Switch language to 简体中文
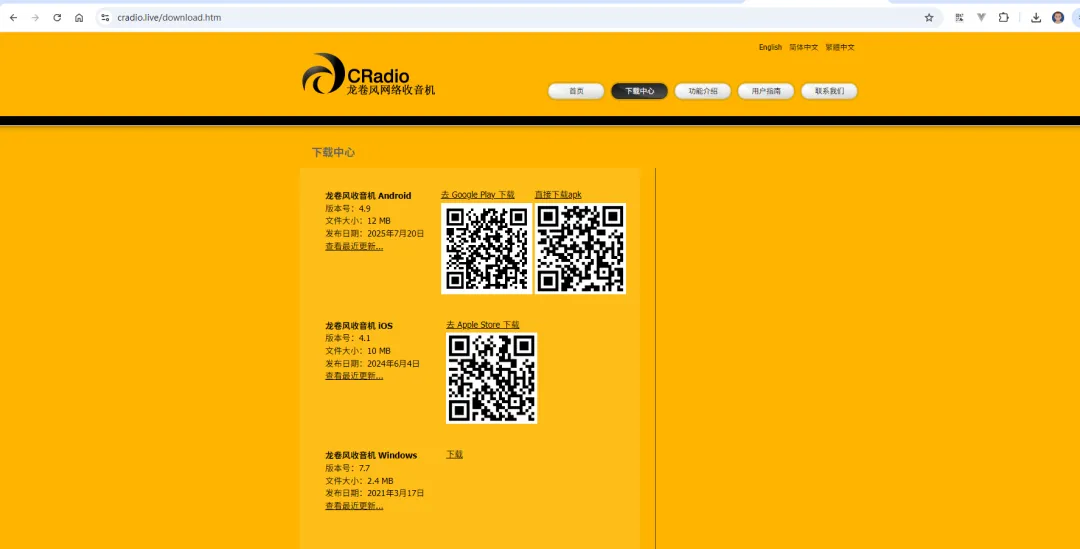 (803, 48)
